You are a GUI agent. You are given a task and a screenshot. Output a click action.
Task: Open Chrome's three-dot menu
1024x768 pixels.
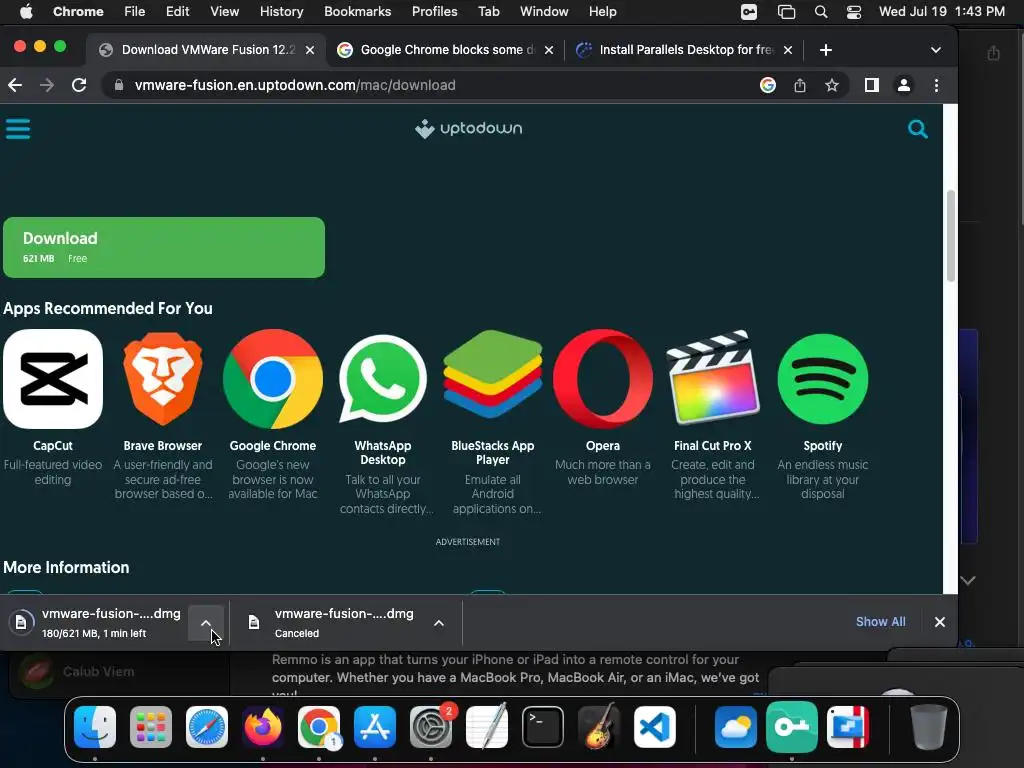coord(936,85)
